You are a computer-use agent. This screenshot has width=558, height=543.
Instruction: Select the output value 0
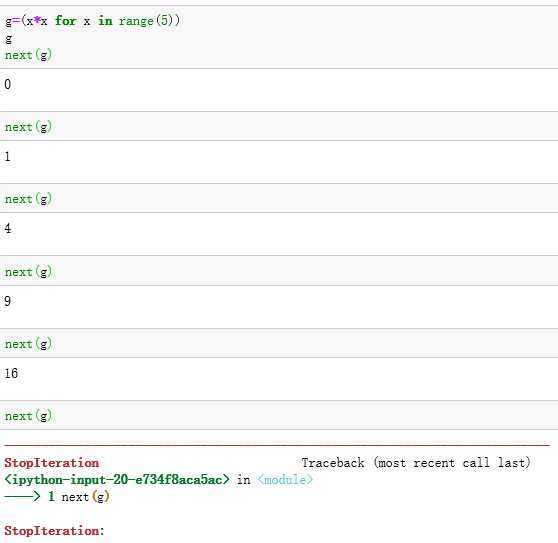(x=7, y=84)
